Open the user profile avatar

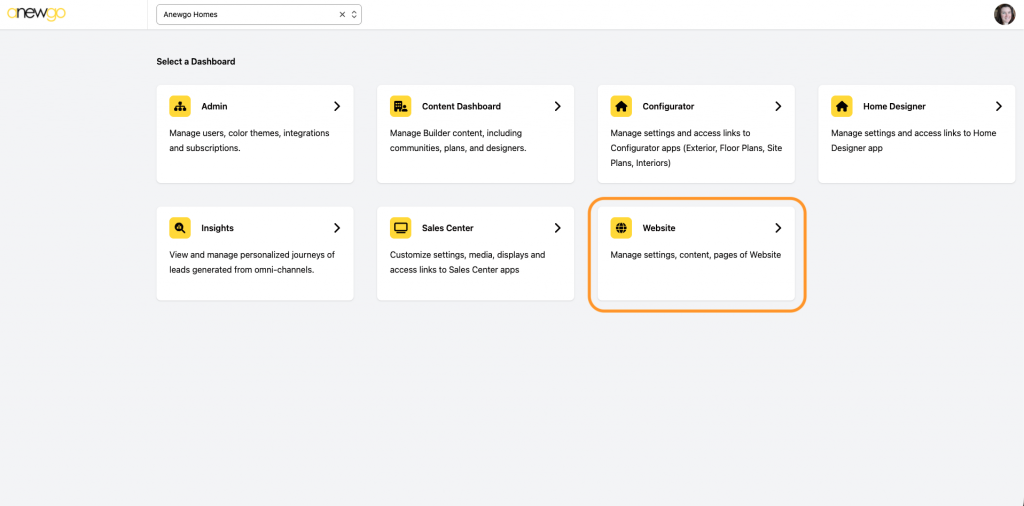coord(1004,14)
